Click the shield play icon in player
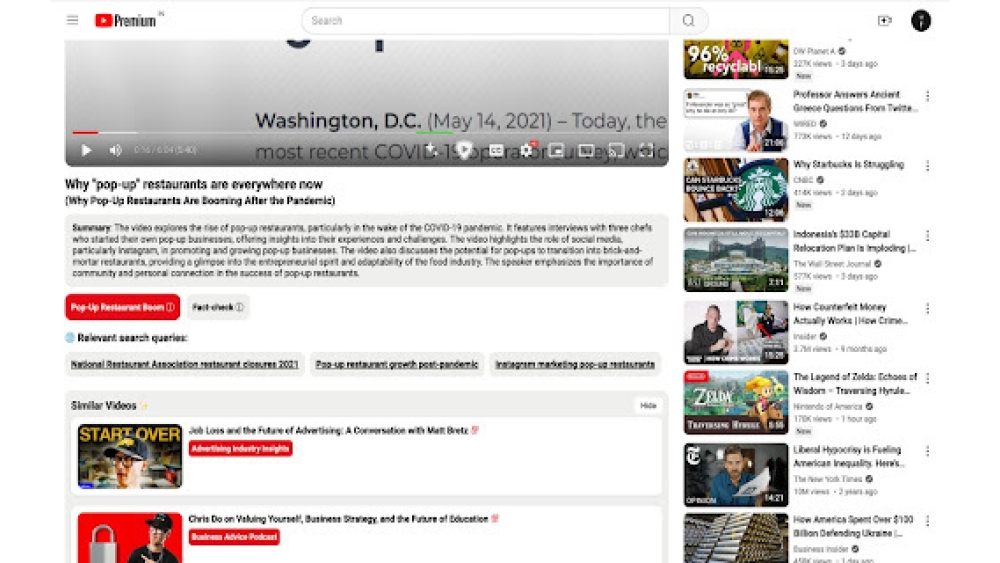The height and width of the screenshot is (563, 1000). pyautogui.click(x=464, y=150)
